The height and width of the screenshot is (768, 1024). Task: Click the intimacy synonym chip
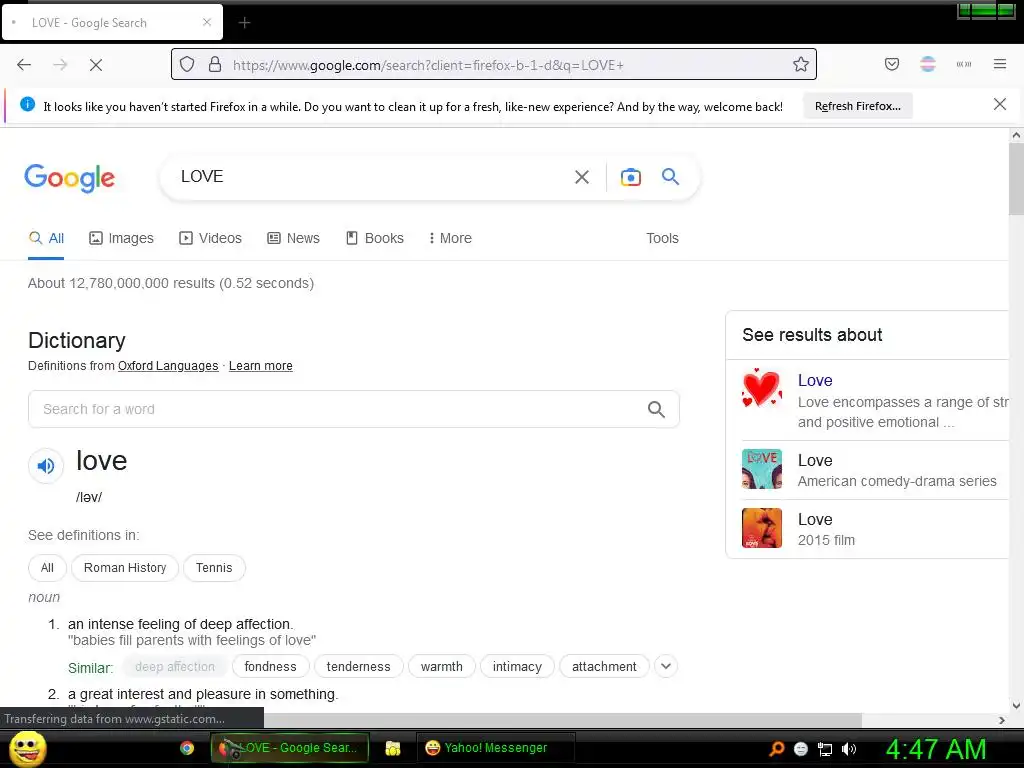click(517, 667)
